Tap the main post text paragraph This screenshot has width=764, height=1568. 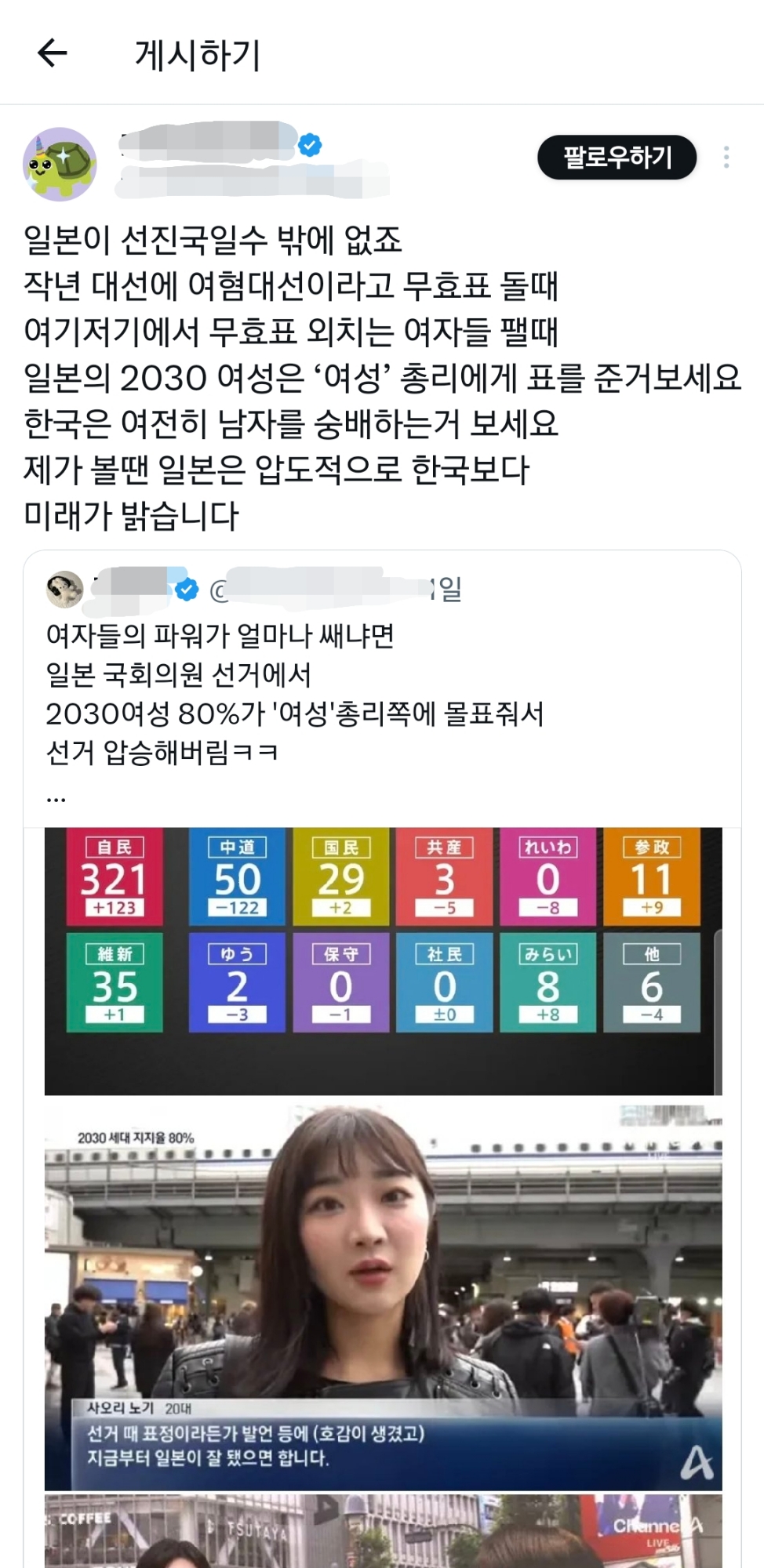[x=383, y=378]
